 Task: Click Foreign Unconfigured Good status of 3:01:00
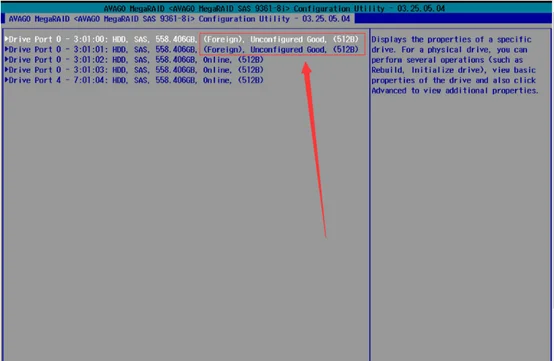pyautogui.click(x=264, y=39)
